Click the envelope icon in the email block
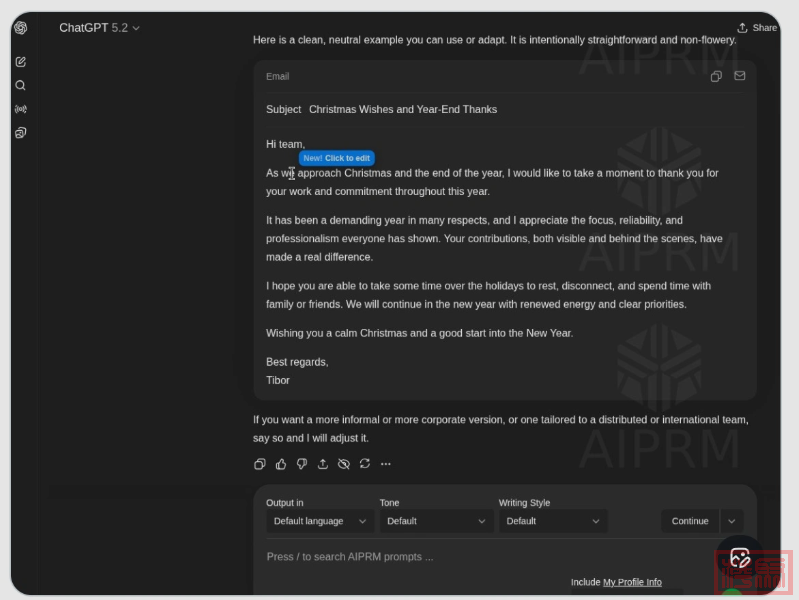This screenshot has height=600, width=799. (740, 76)
